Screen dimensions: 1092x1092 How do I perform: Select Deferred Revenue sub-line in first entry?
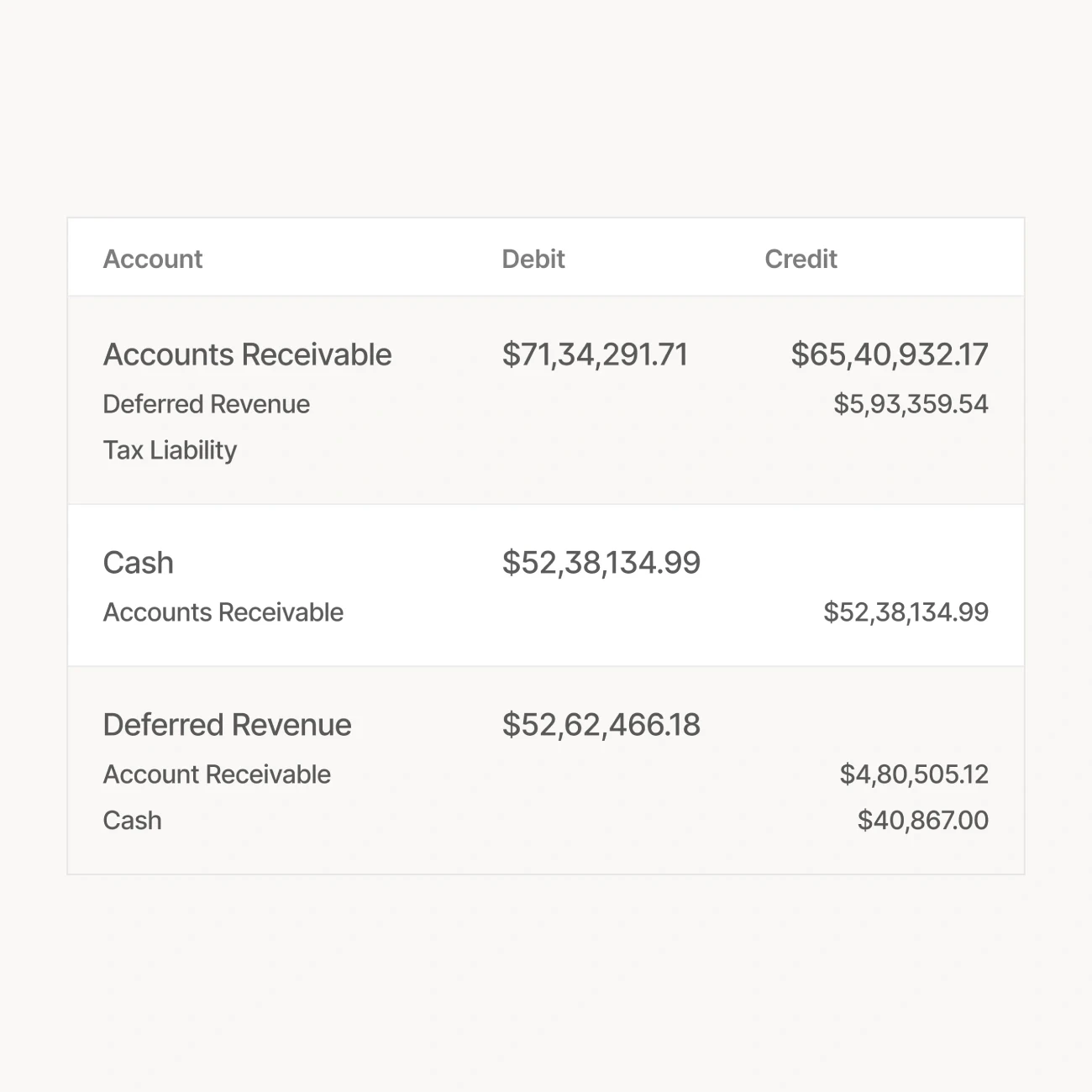[x=206, y=404]
